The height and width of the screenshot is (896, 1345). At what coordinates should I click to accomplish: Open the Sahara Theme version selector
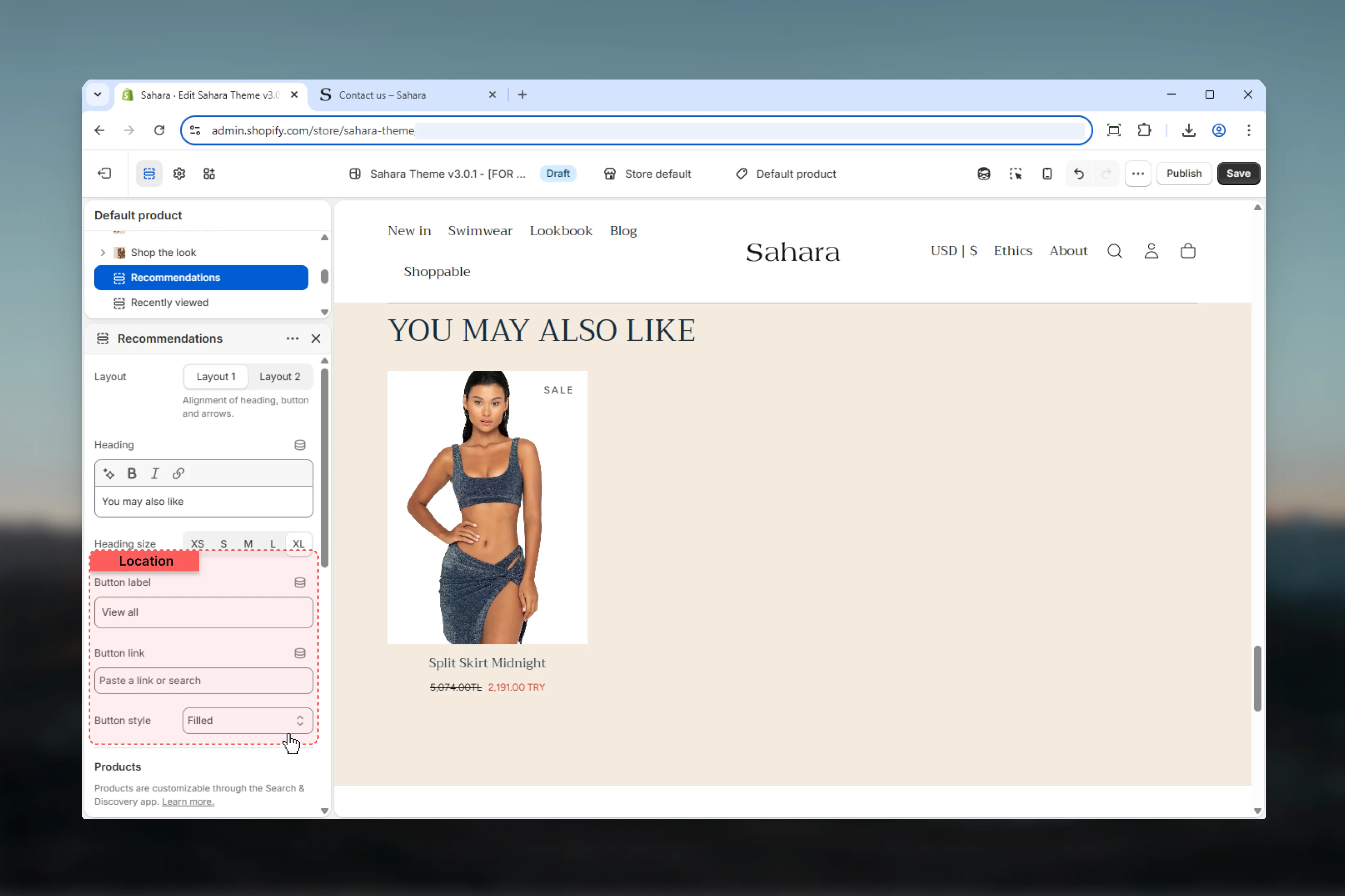click(x=438, y=174)
